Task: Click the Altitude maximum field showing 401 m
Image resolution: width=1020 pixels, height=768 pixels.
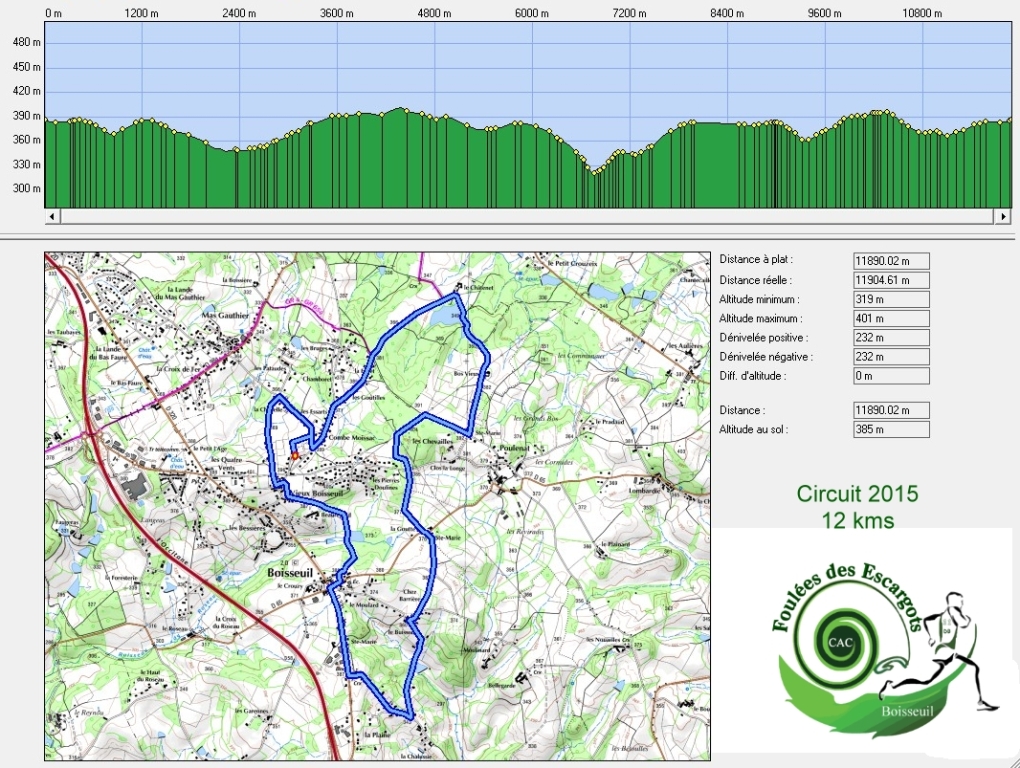Action: pos(891,318)
